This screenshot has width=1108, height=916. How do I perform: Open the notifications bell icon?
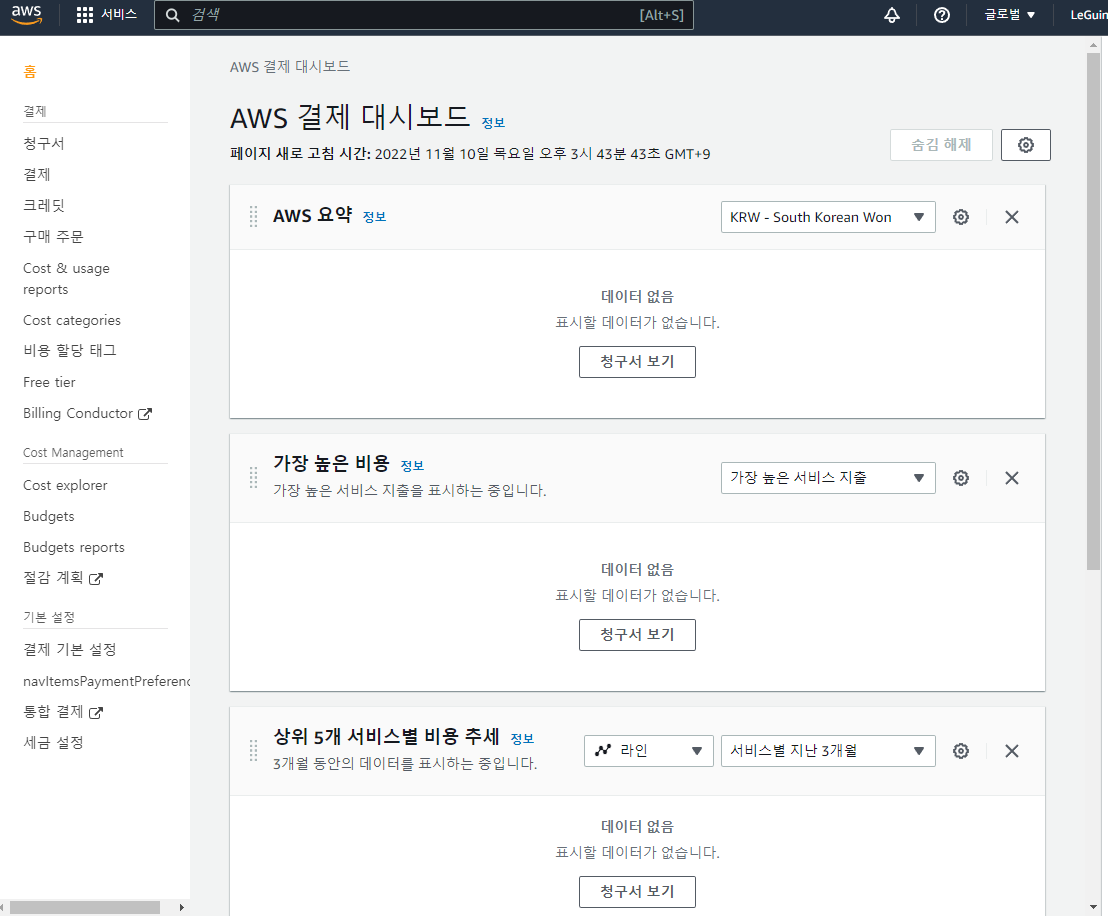pyautogui.click(x=892, y=15)
